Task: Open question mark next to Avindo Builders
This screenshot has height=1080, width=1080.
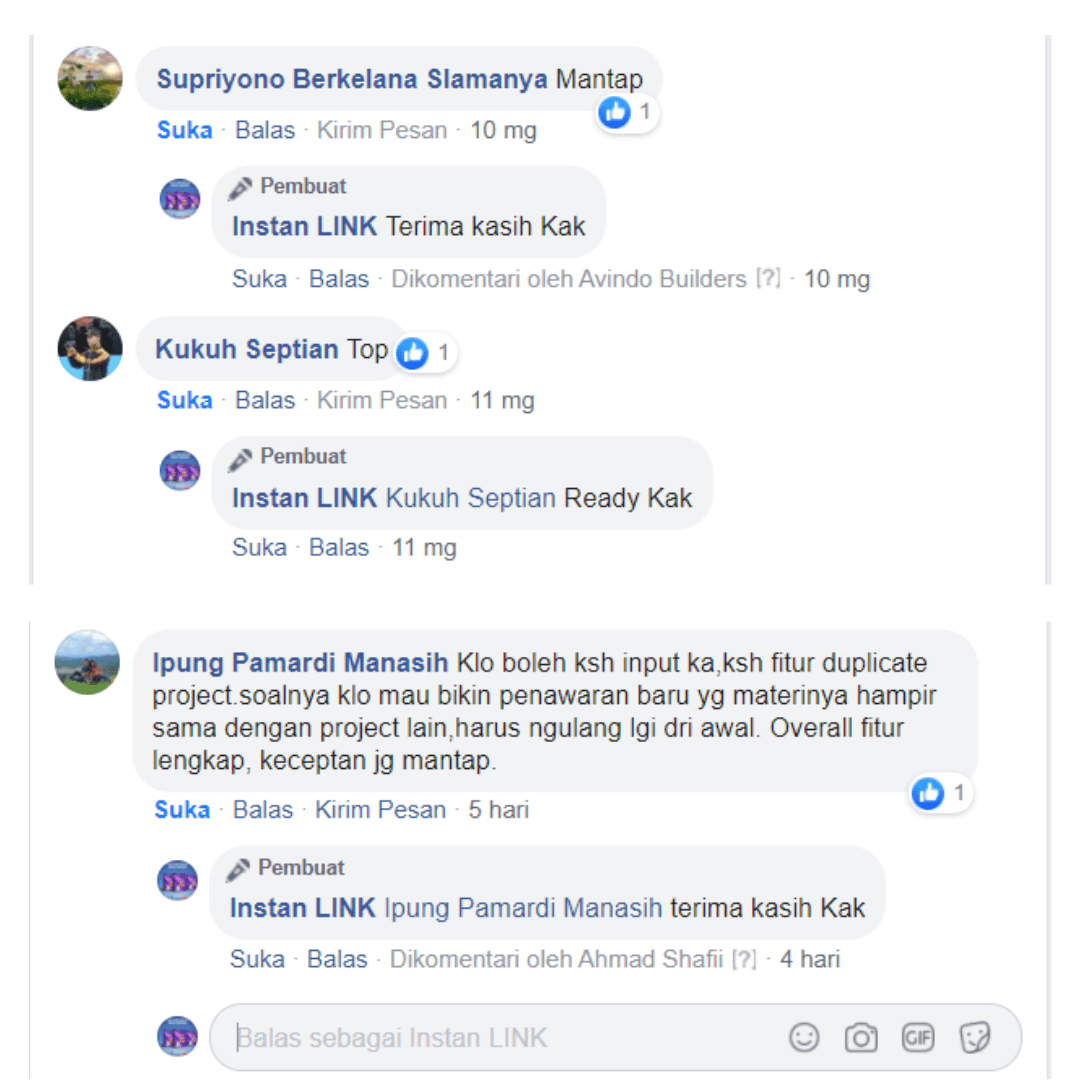Action: tap(769, 278)
